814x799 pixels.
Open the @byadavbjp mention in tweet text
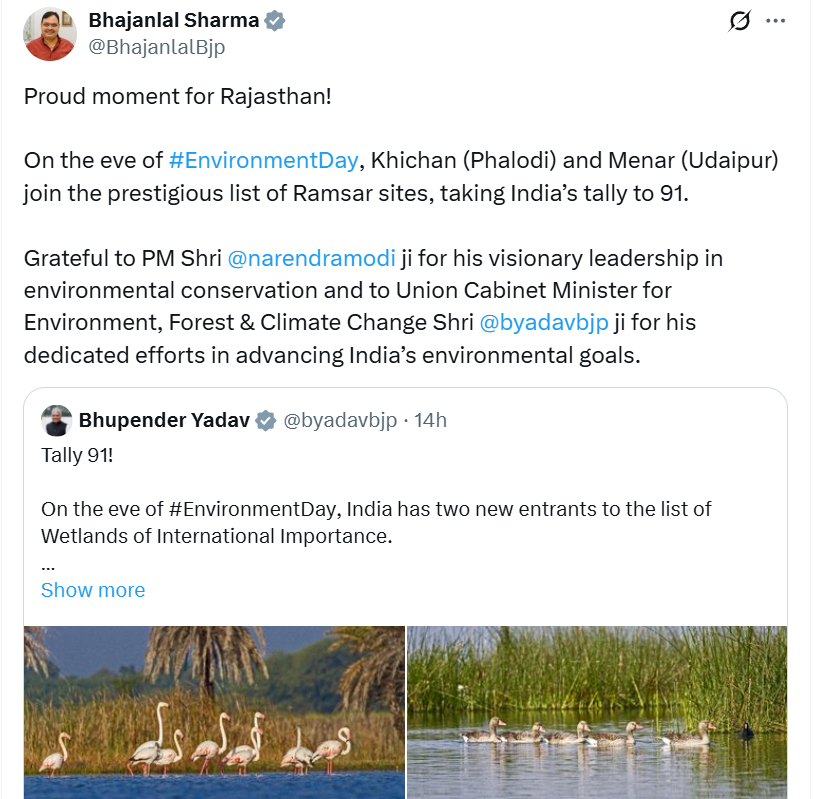(x=544, y=322)
